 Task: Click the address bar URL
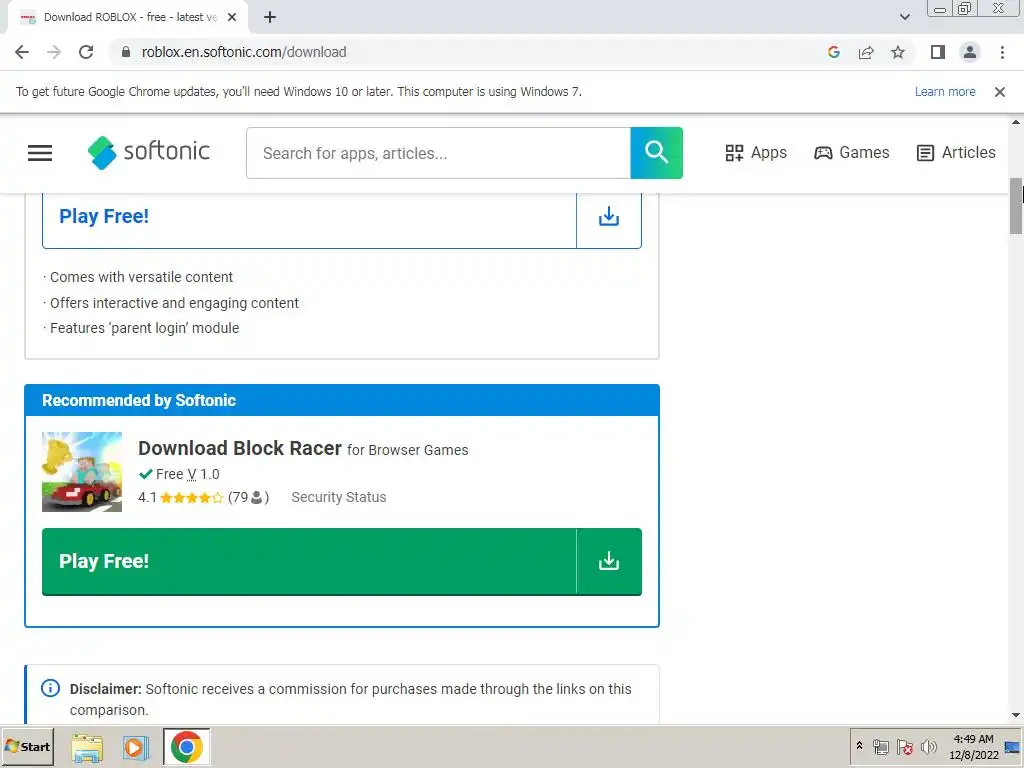[x=244, y=52]
